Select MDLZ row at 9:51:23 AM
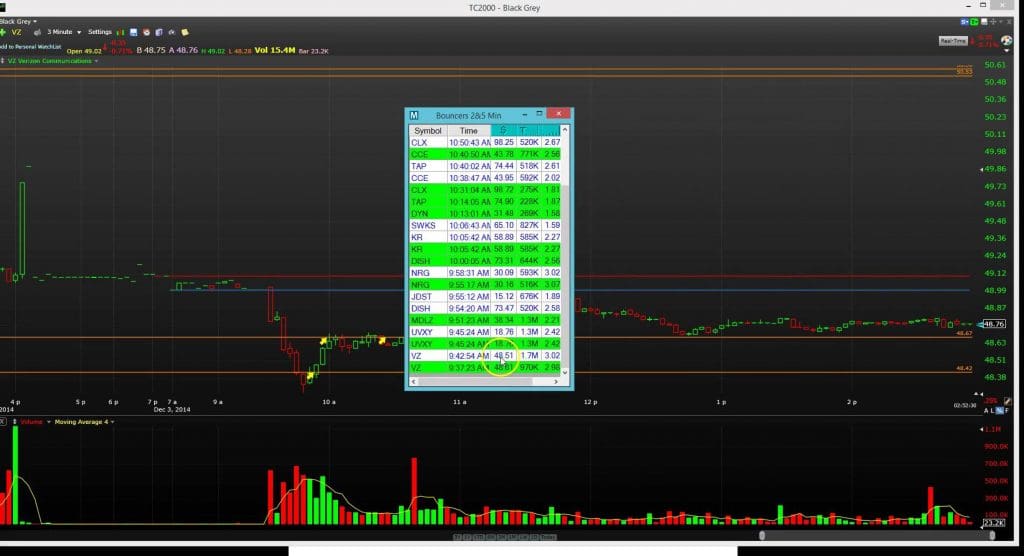1024x556 pixels. coord(485,320)
